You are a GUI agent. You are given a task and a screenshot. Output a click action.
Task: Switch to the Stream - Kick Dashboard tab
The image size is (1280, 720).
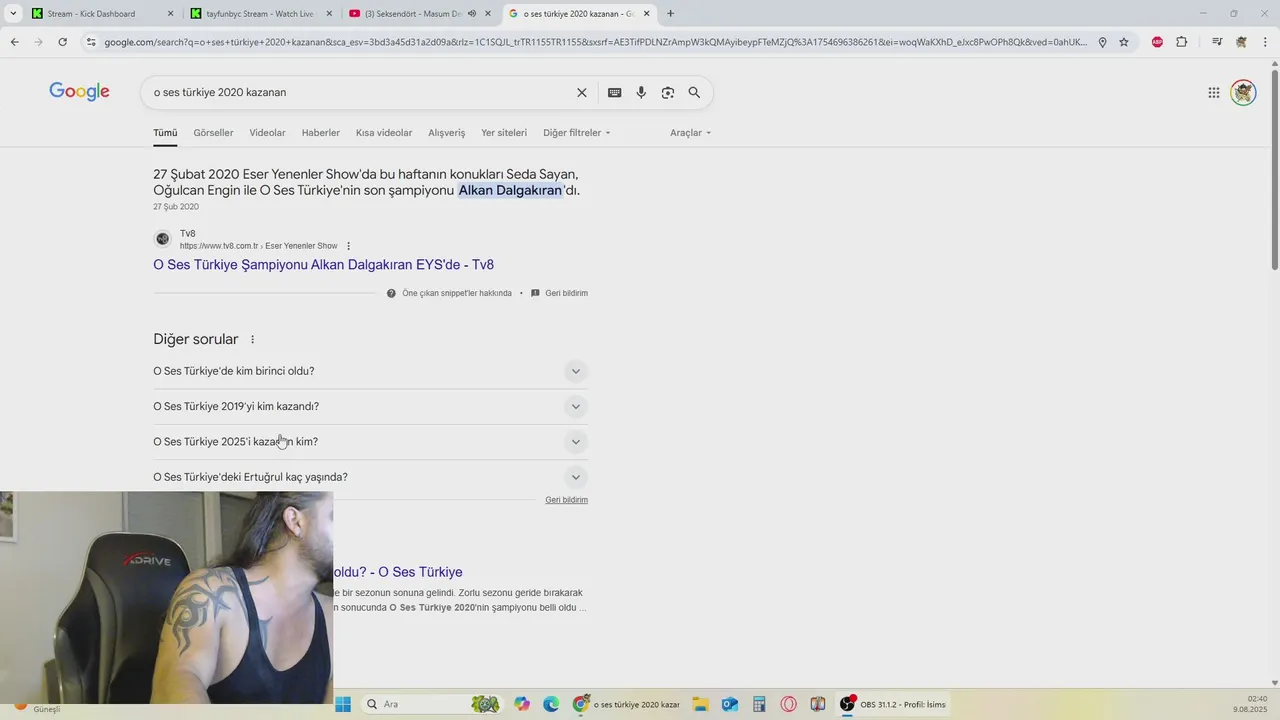pyautogui.click(x=92, y=14)
